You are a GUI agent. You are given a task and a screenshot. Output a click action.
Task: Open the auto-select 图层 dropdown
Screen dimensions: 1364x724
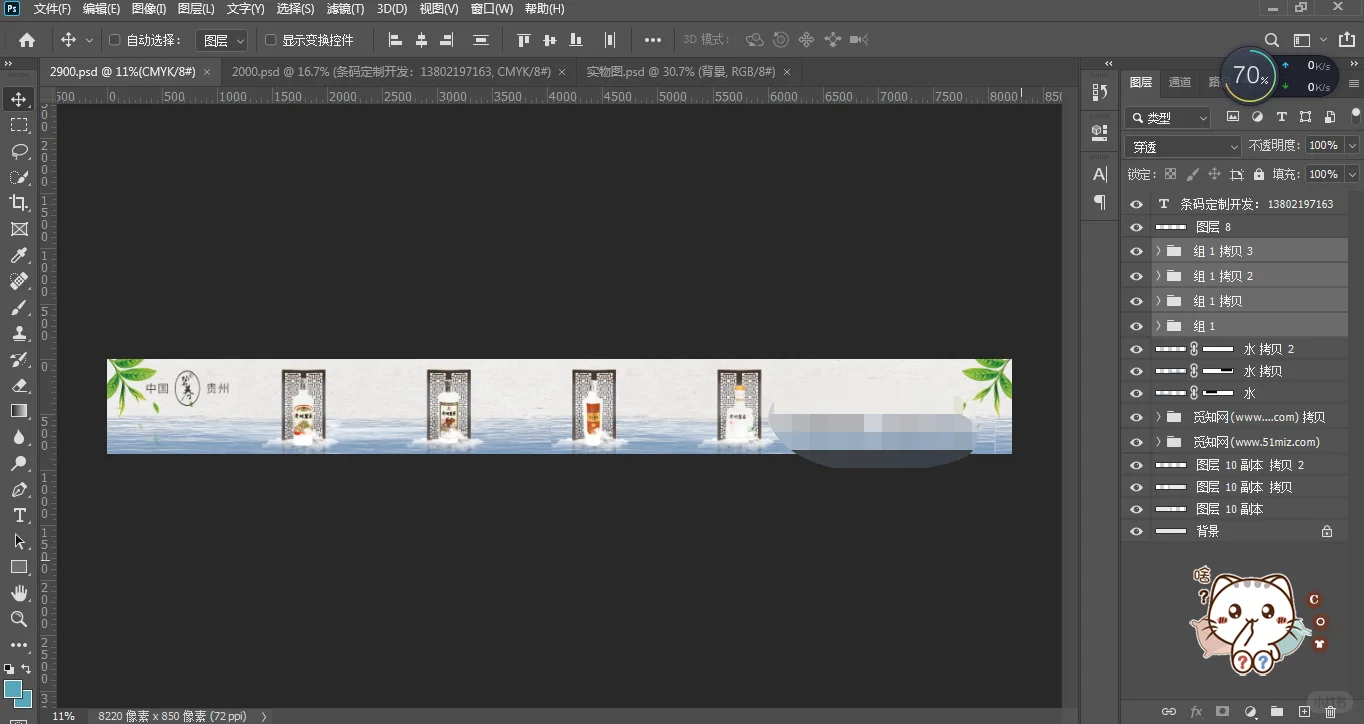(x=221, y=40)
